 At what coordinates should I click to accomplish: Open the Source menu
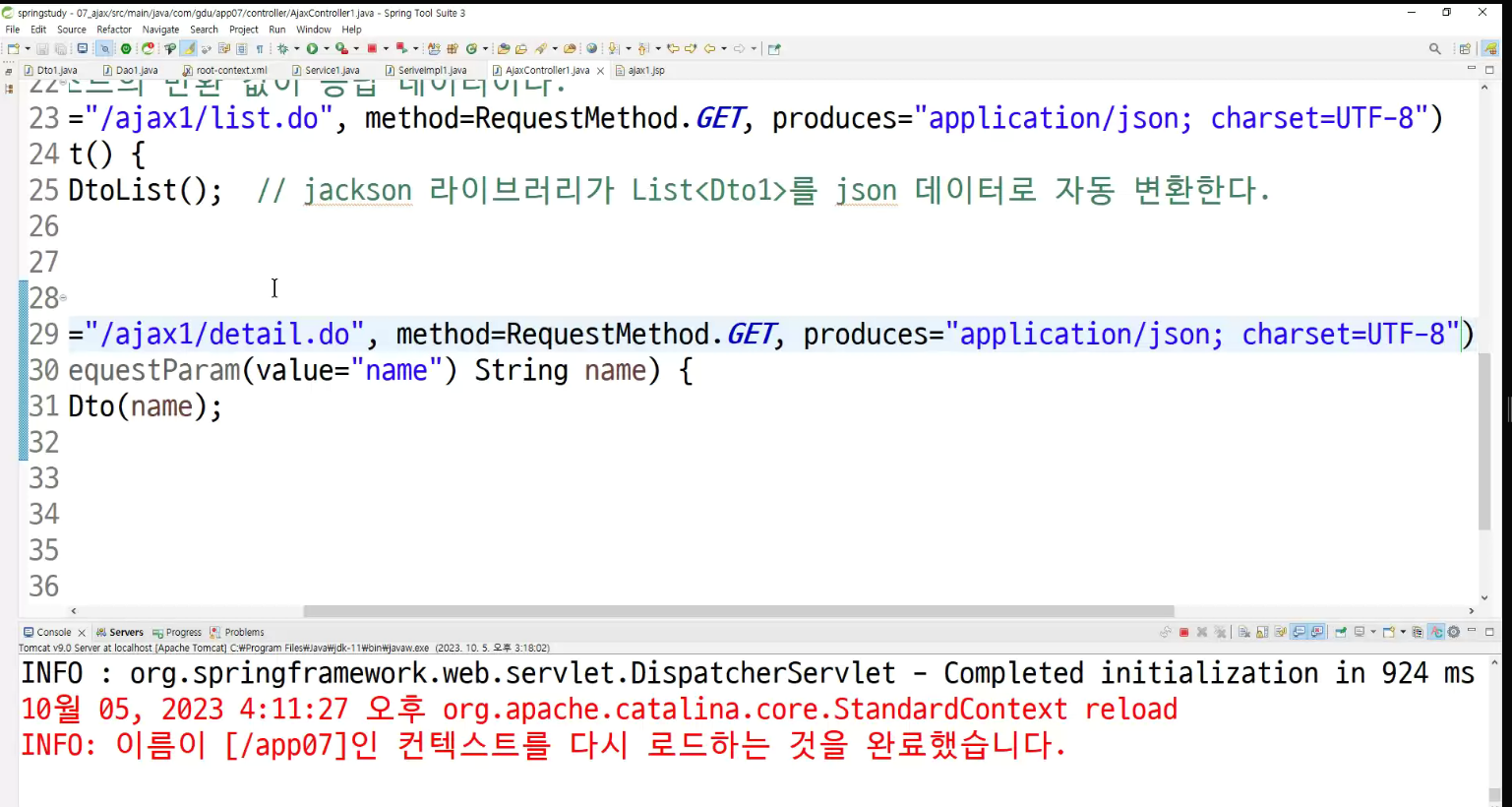(72, 30)
